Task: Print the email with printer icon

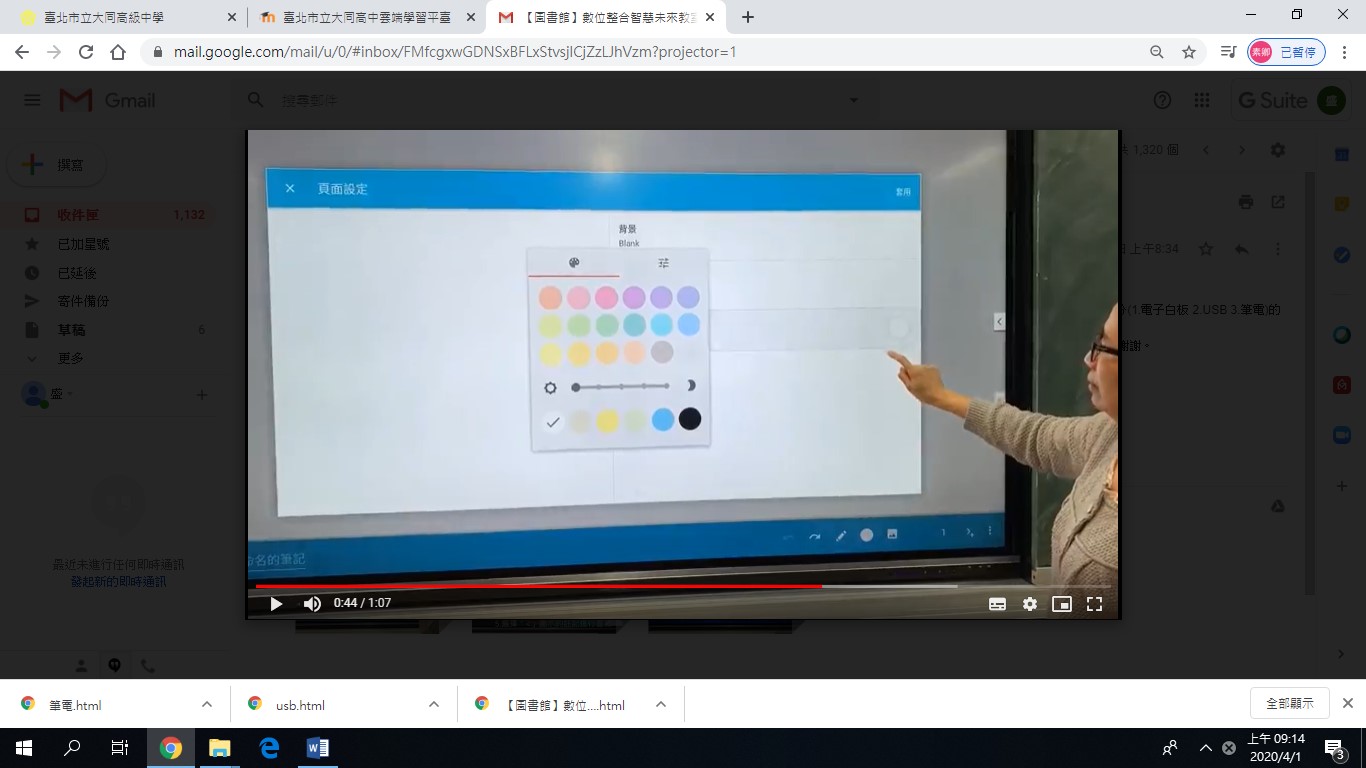Action: click(x=1246, y=202)
